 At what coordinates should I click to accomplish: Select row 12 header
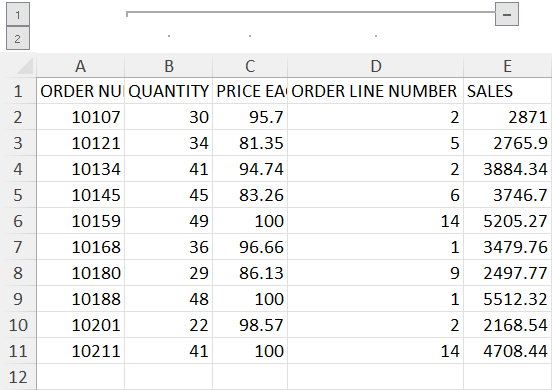point(18,377)
